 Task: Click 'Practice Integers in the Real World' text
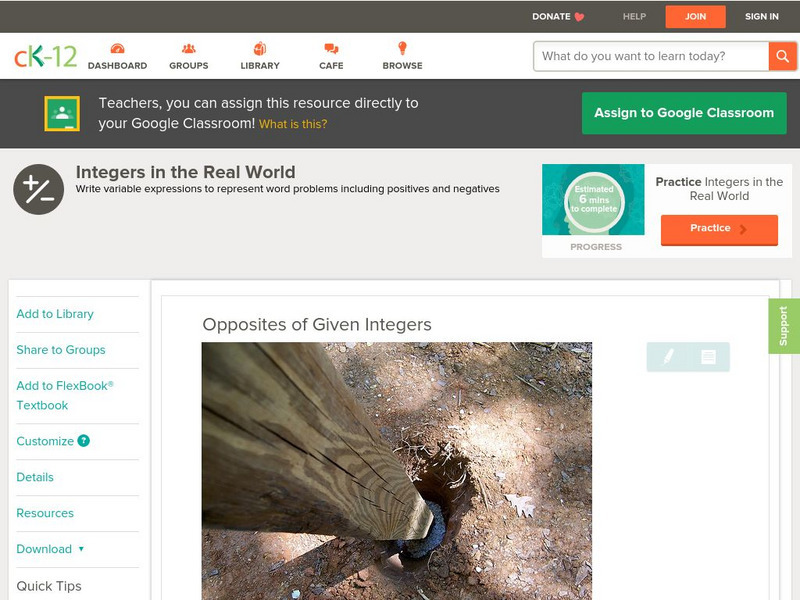(x=719, y=189)
